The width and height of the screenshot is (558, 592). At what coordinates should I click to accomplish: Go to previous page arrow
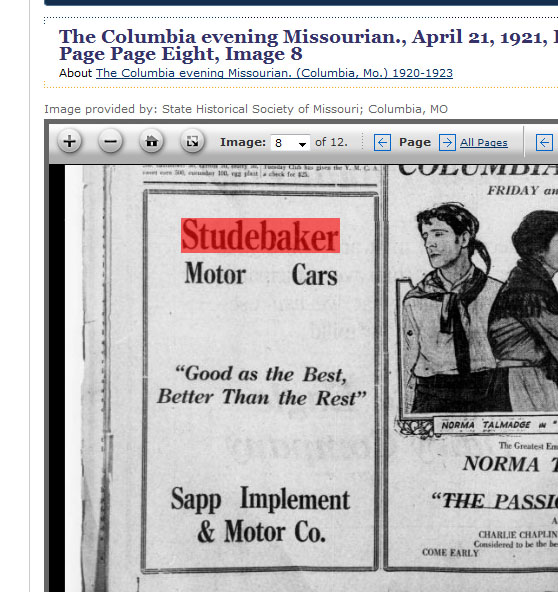pyautogui.click(x=382, y=143)
